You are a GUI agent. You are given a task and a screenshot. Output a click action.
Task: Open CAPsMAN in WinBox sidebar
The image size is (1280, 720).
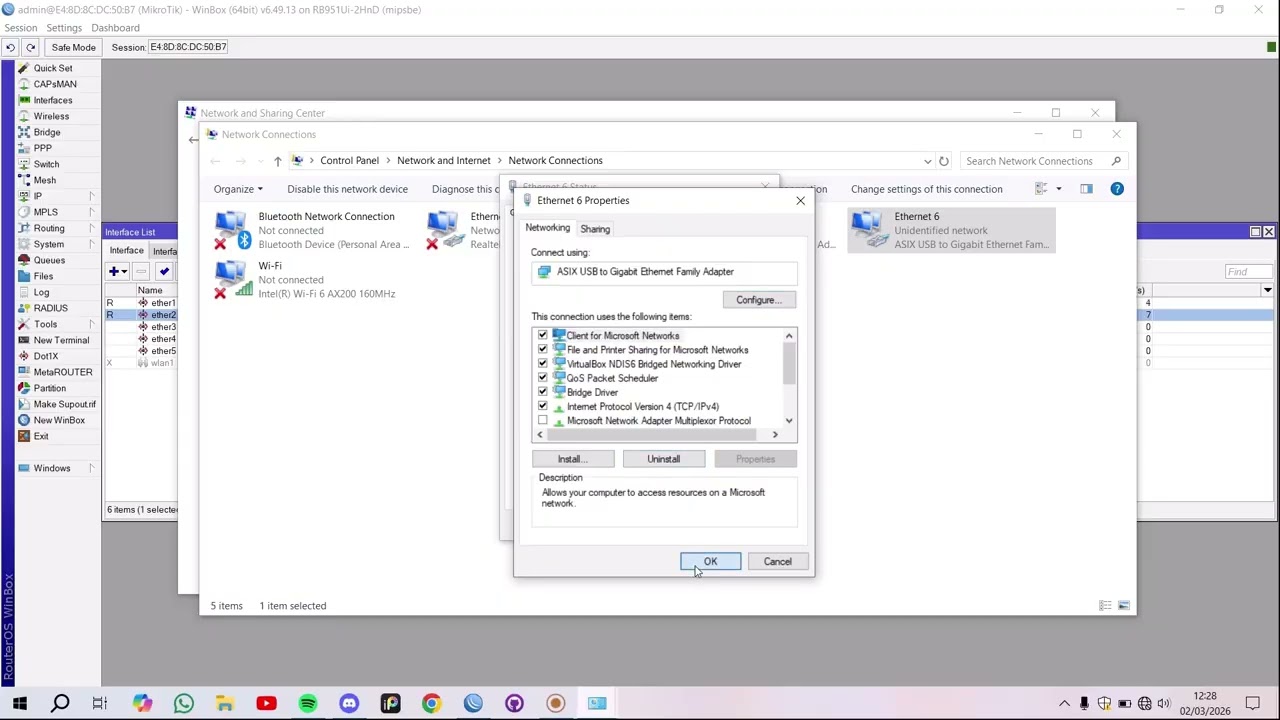54,84
